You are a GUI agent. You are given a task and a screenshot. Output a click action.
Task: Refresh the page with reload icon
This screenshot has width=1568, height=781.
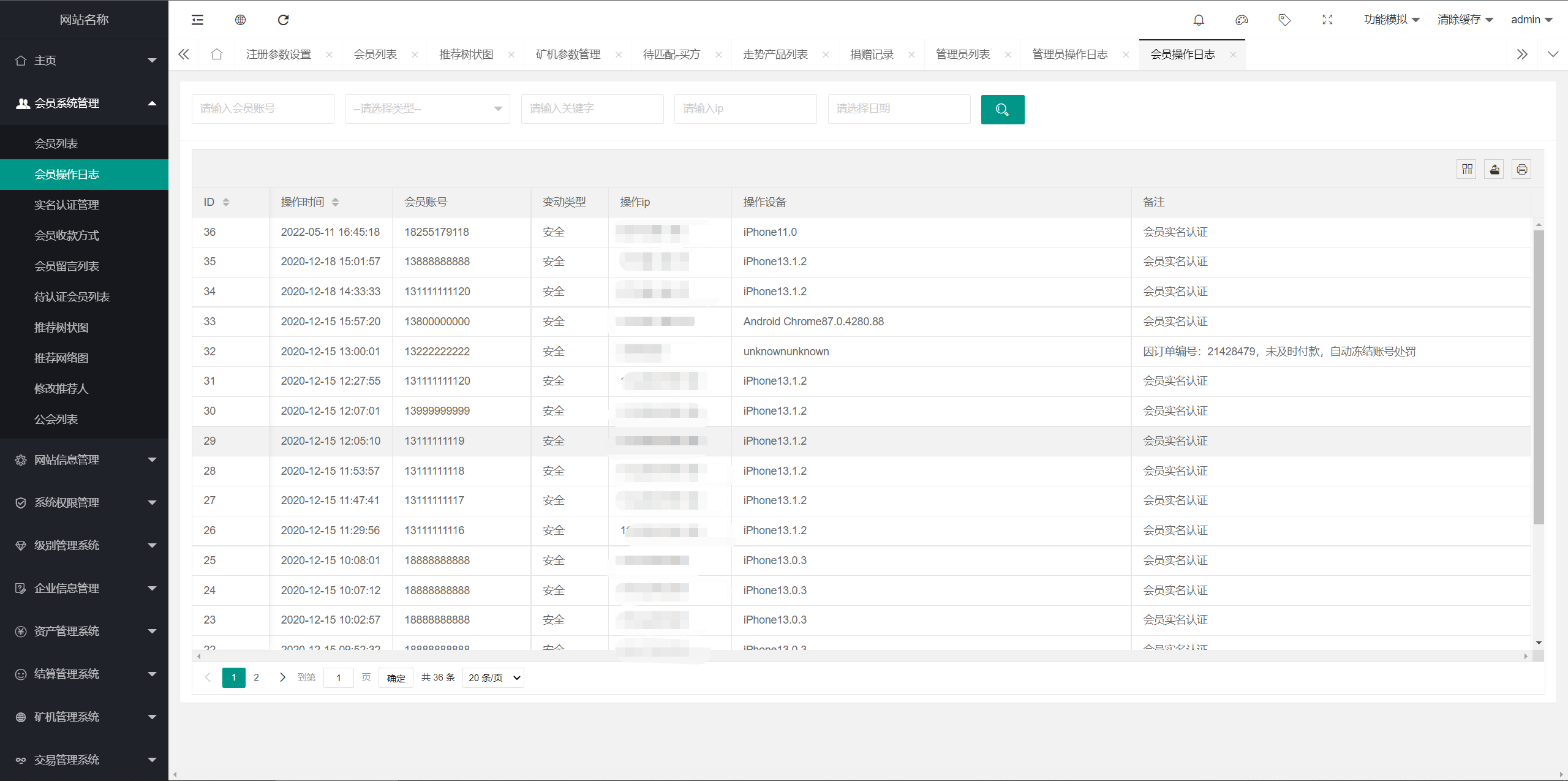283,20
